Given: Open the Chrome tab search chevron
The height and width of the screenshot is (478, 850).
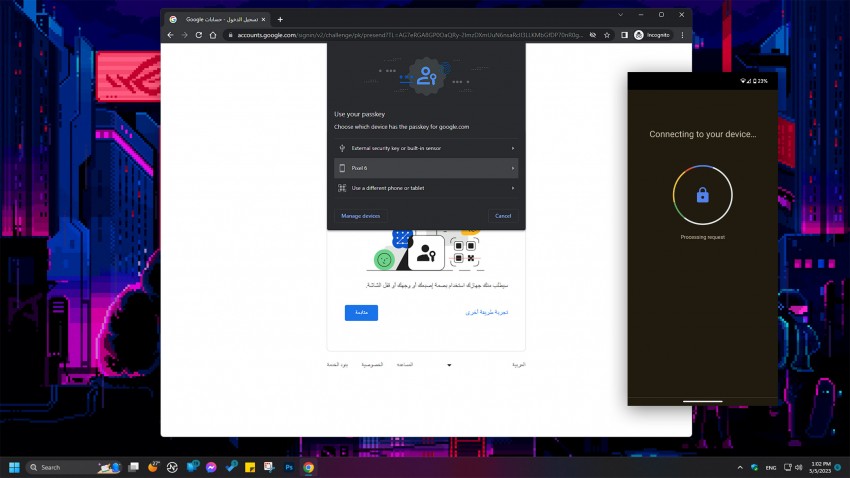Looking at the screenshot, I should [x=621, y=15].
